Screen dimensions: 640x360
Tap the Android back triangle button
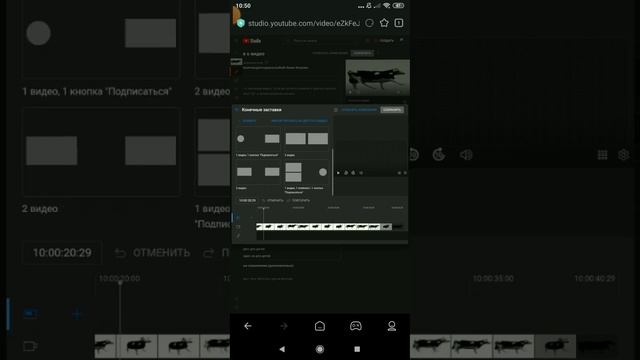(282, 349)
